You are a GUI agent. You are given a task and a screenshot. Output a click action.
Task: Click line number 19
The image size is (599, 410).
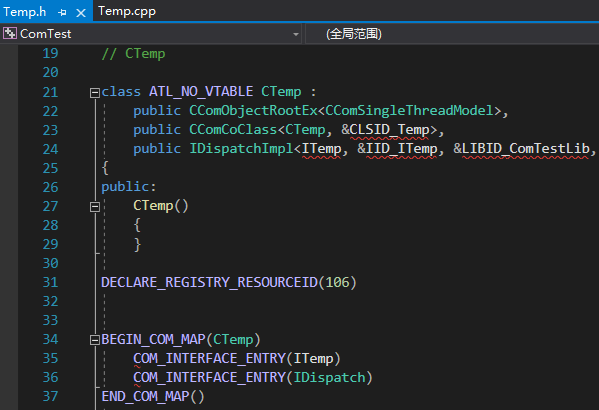point(50,53)
